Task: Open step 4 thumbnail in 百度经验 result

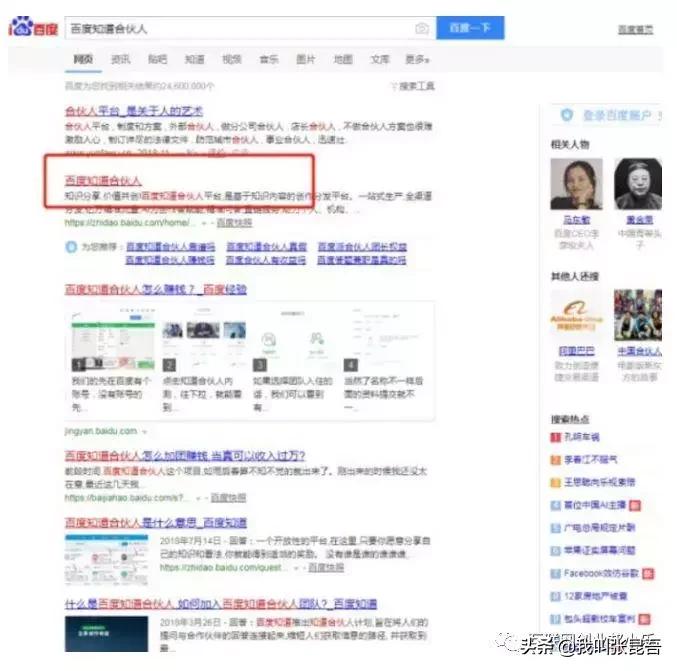Action: (386, 340)
